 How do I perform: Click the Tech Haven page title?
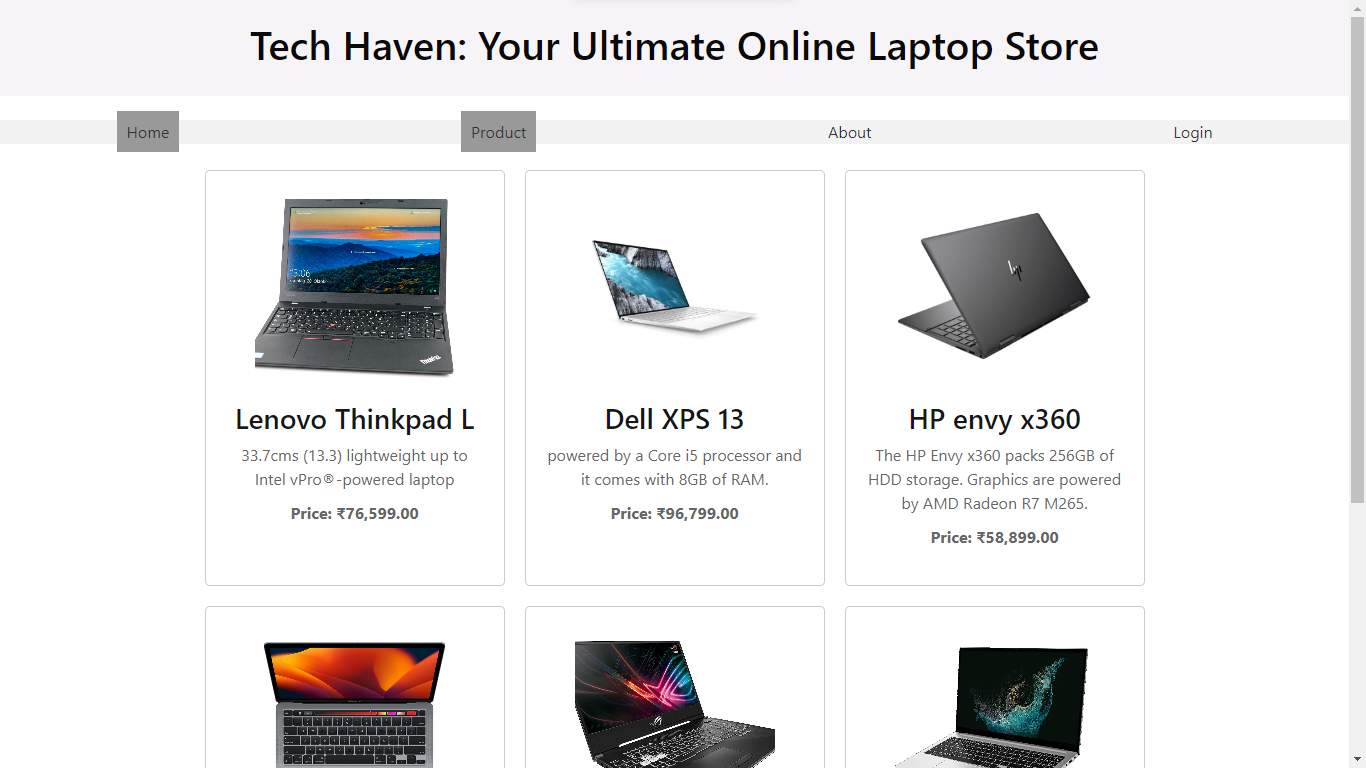(674, 46)
